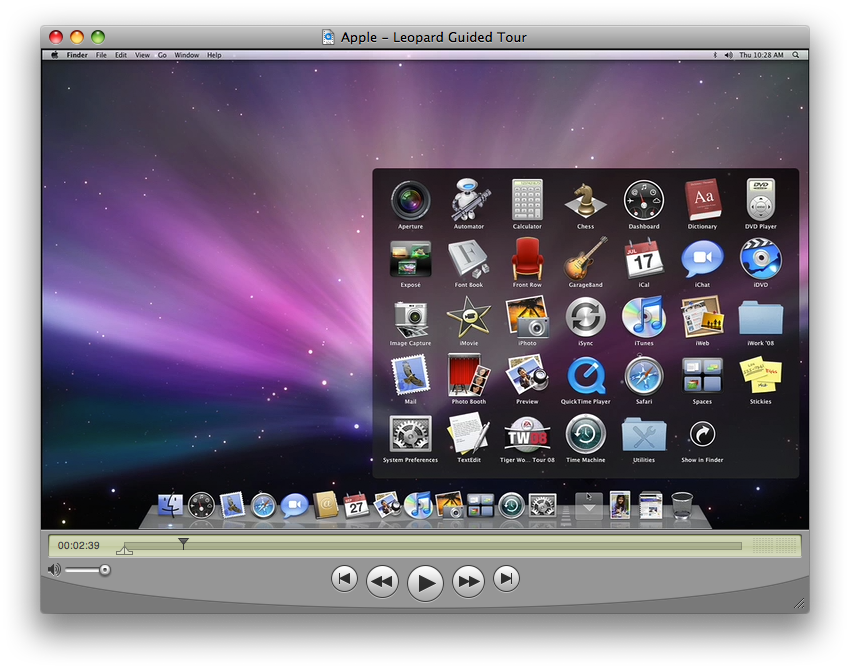Launch iTunes from the Applications stack grid
Viewport: 850px width, 669px height.
pyautogui.click(x=643, y=317)
